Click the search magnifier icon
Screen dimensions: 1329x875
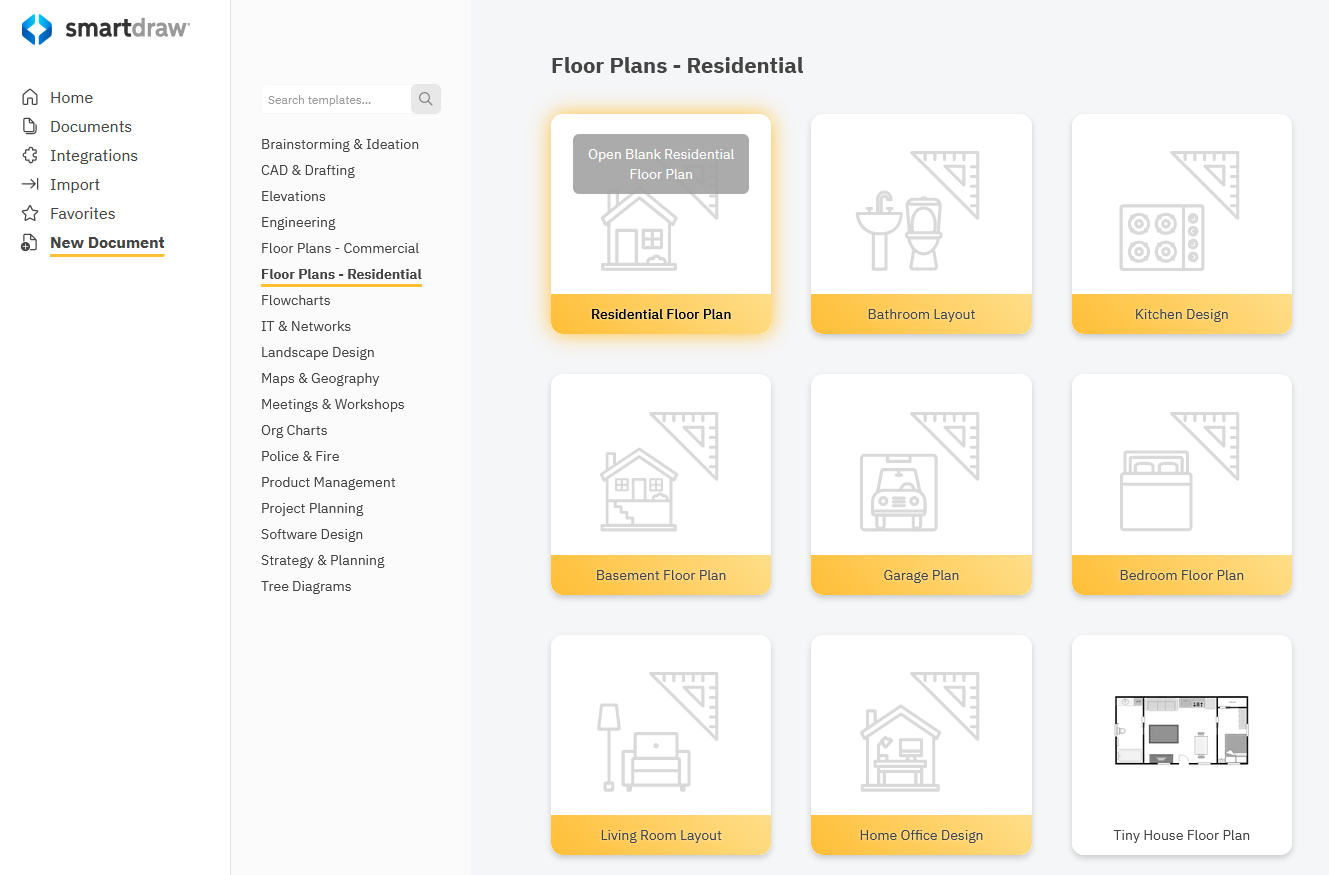click(425, 99)
